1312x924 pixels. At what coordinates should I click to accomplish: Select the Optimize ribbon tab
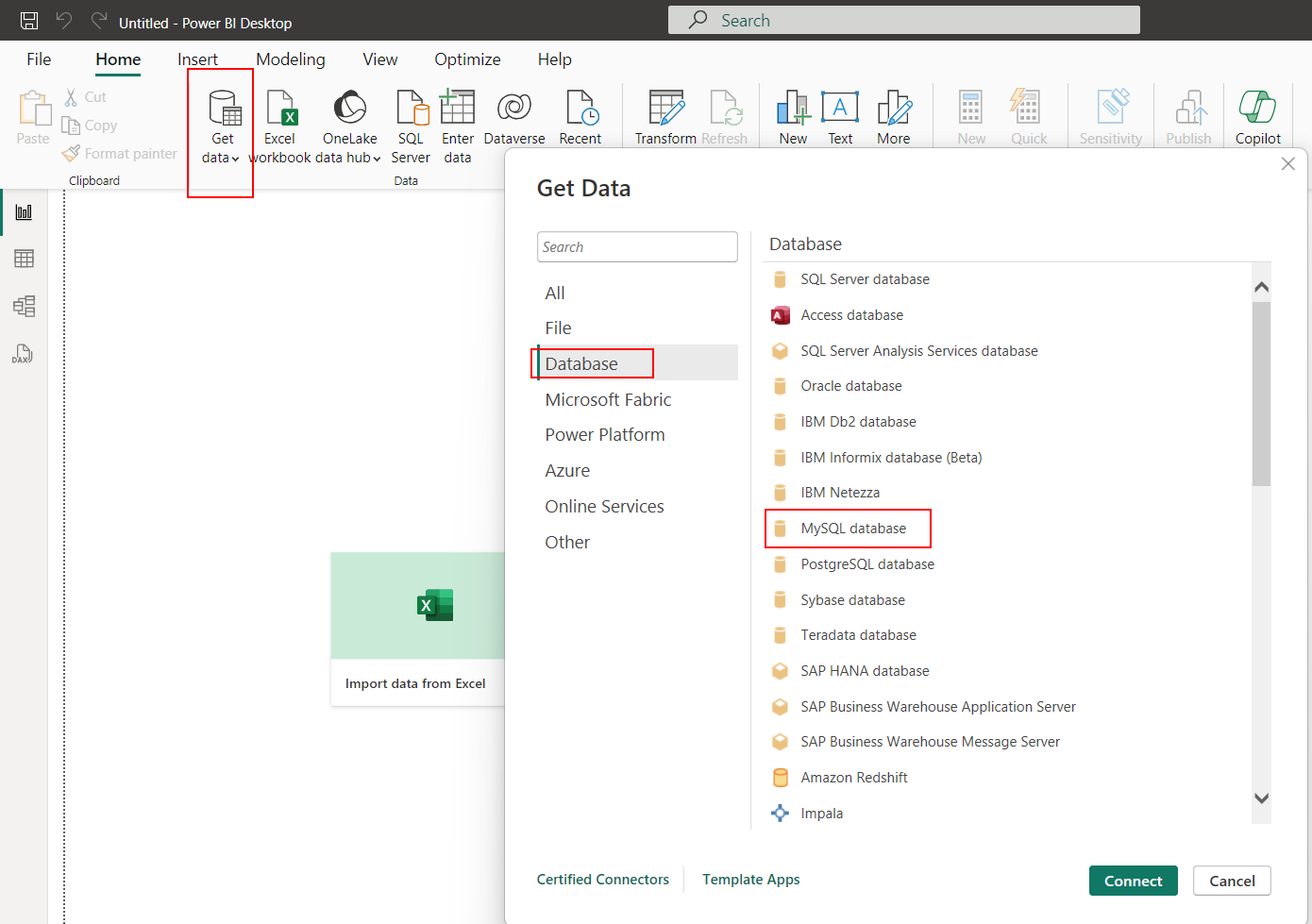(x=467, y=59)
